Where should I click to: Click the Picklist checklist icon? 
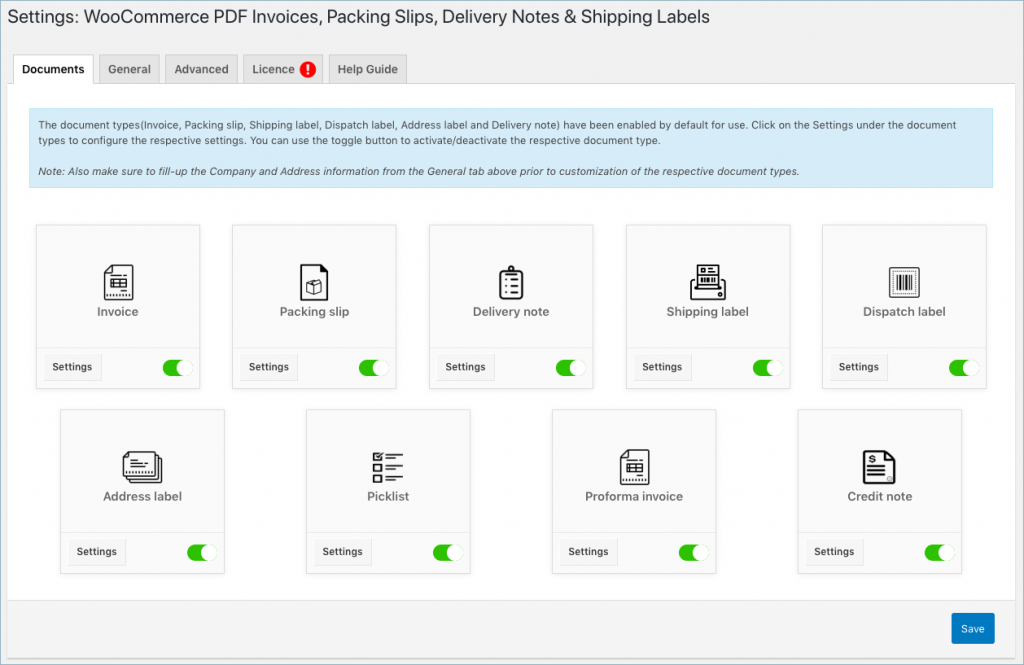click(388, 467)
